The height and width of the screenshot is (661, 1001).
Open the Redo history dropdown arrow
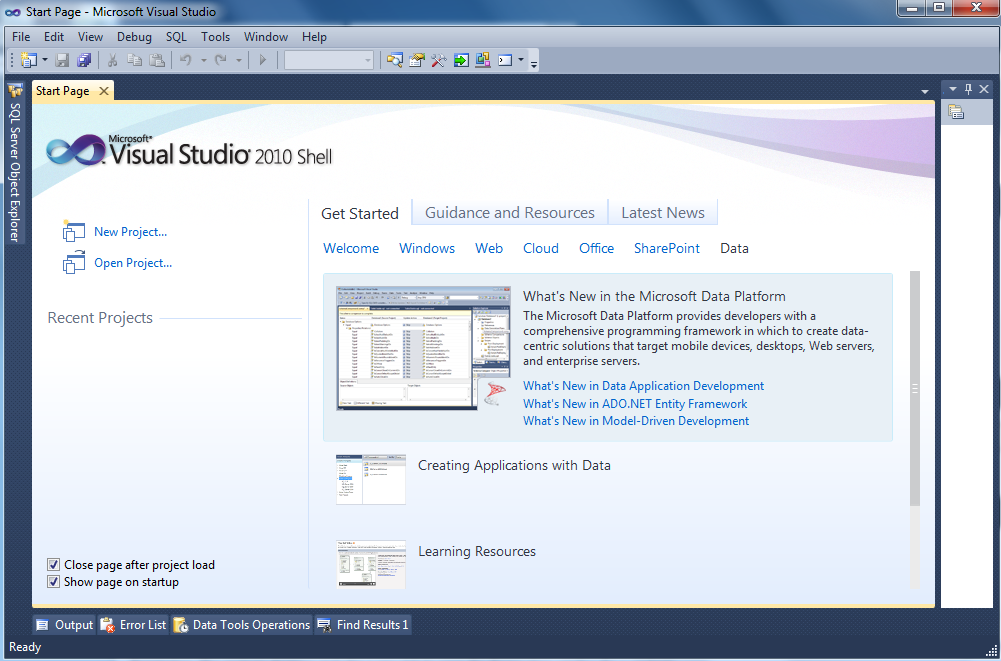[239, 60]
